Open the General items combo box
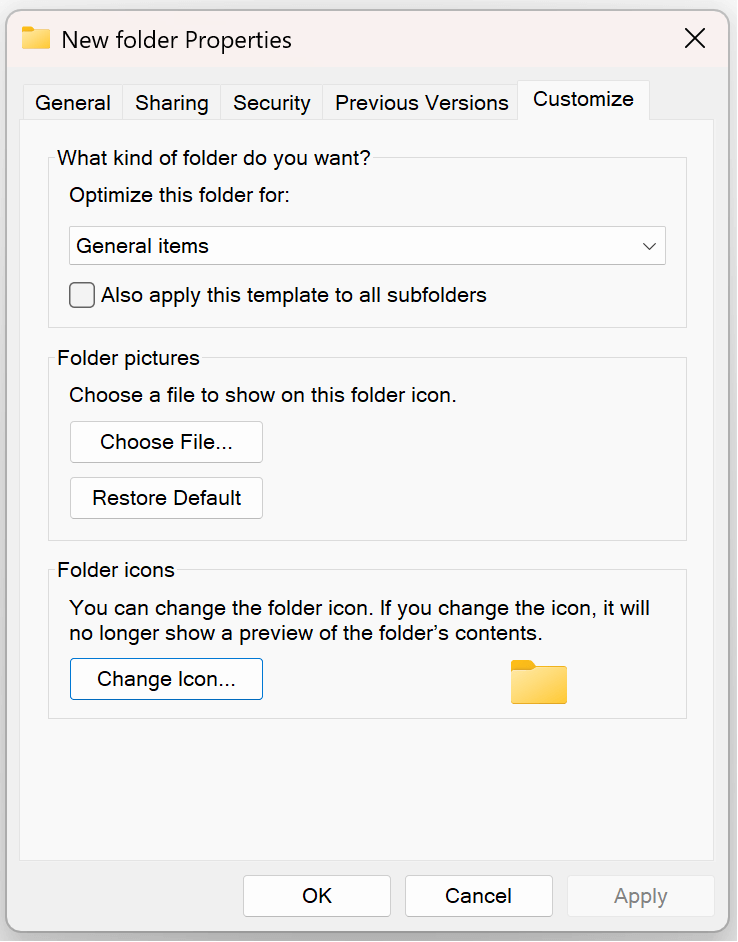The image size is (738, 942). pyautogui.click(x=366, y=246)
